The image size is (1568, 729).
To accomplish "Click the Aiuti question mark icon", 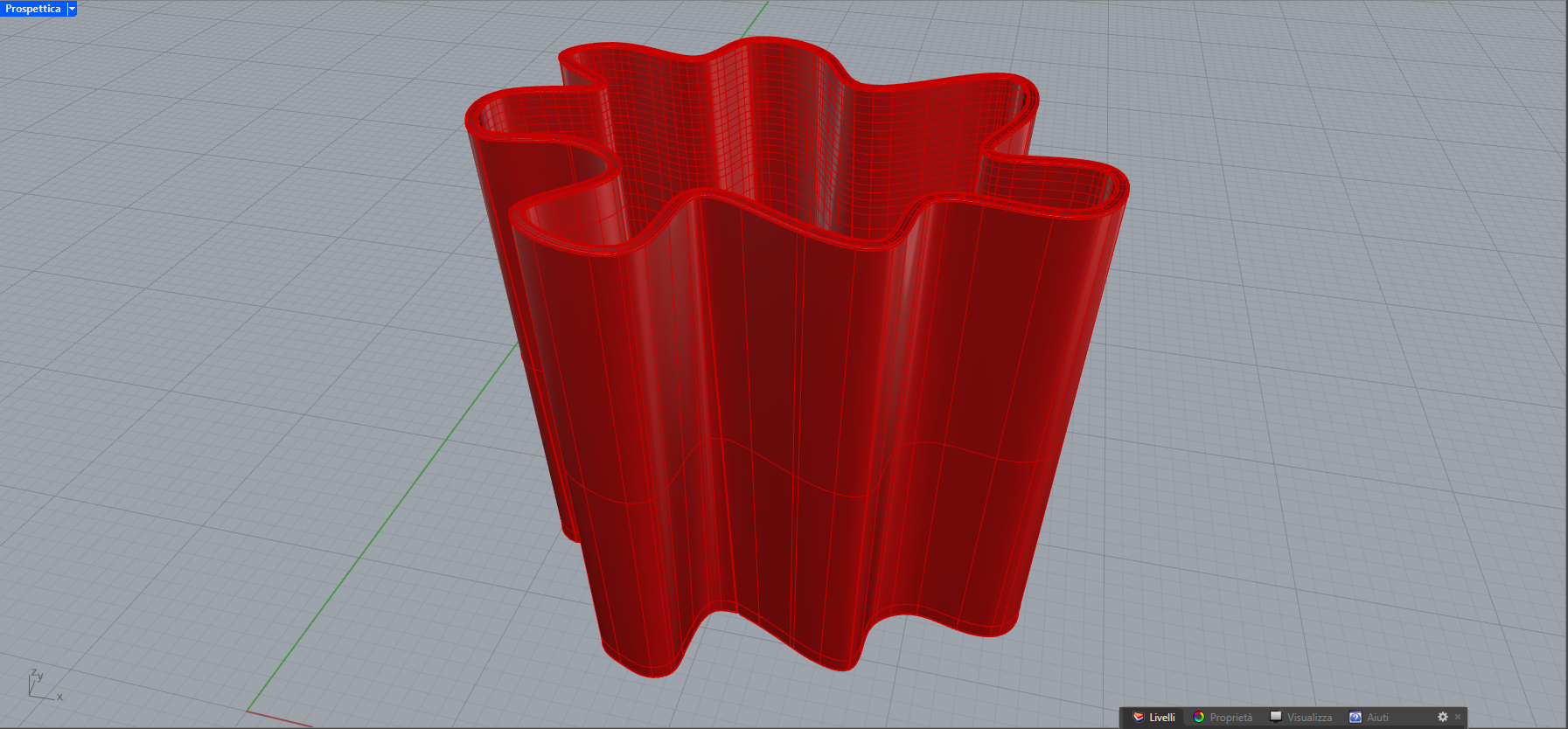I will click(1355, 717).
